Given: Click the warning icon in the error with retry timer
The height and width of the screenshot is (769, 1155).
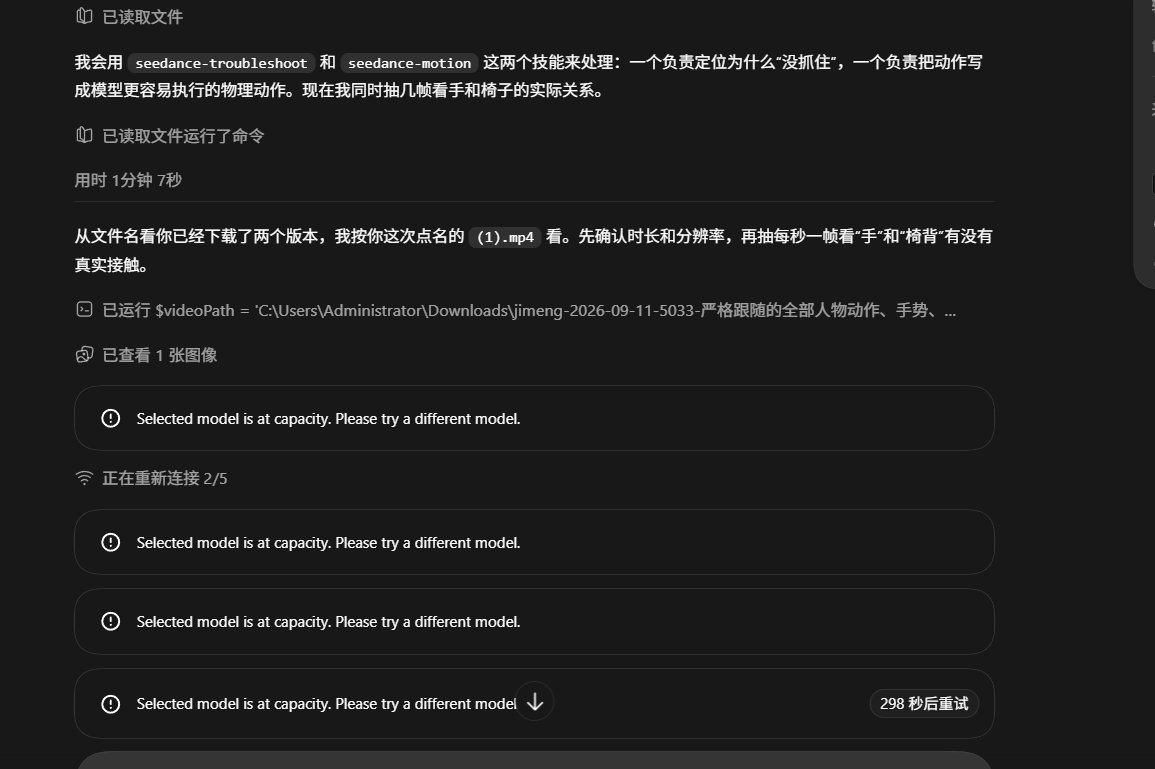Looking at the screenshot, I should 110,703.
